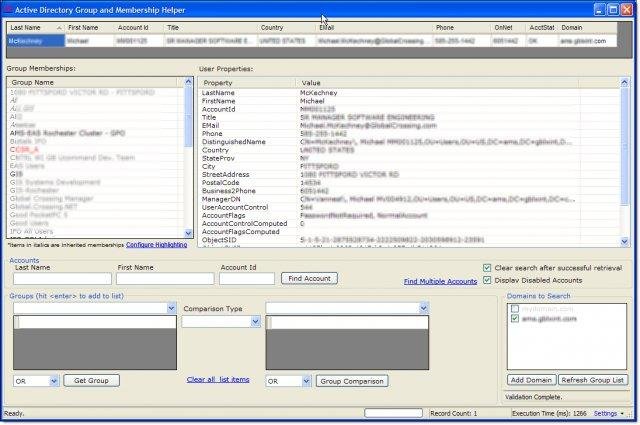Viewport: 640px width, 425px height.
Task: Click the application icon in title bar
Action: (9, 9)
